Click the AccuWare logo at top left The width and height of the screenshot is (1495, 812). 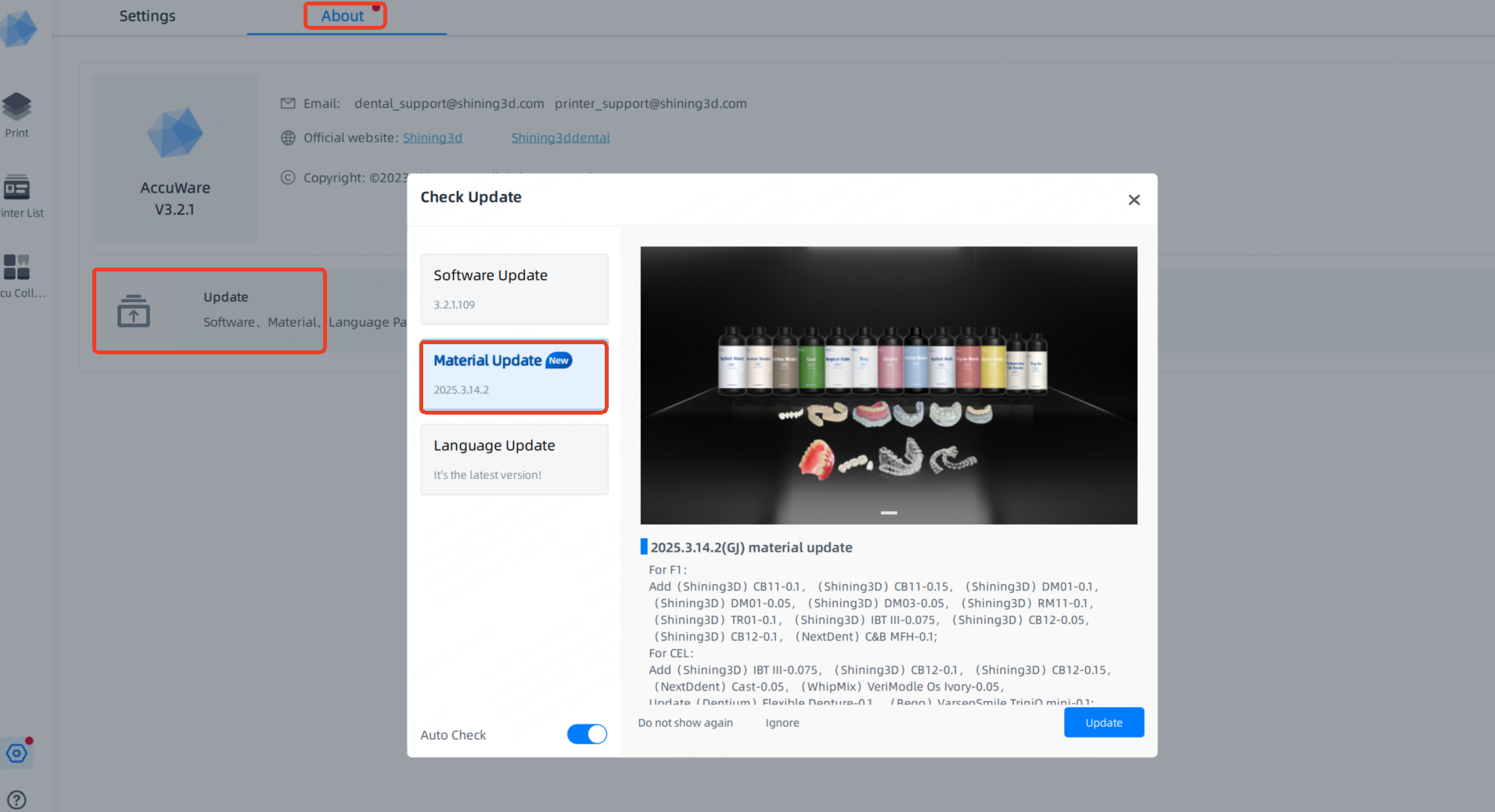coord(19,28)
